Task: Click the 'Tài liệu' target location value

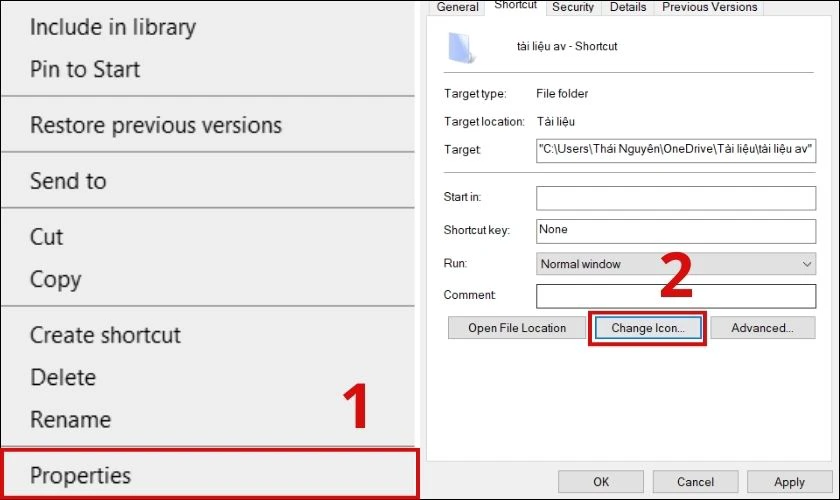Action: [556, 121]
